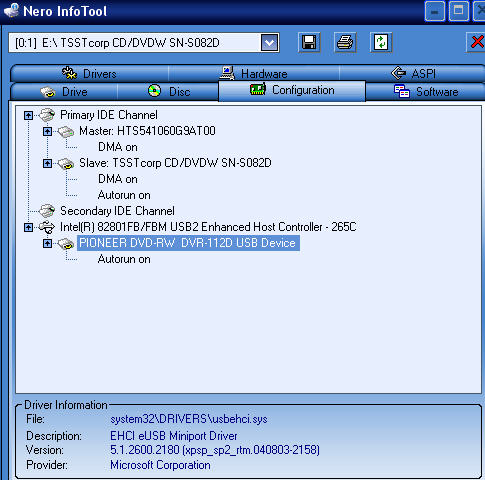Close InfoTool with the red X button
The width and height of the screenshot is (485, 480).
pos(476,42)
